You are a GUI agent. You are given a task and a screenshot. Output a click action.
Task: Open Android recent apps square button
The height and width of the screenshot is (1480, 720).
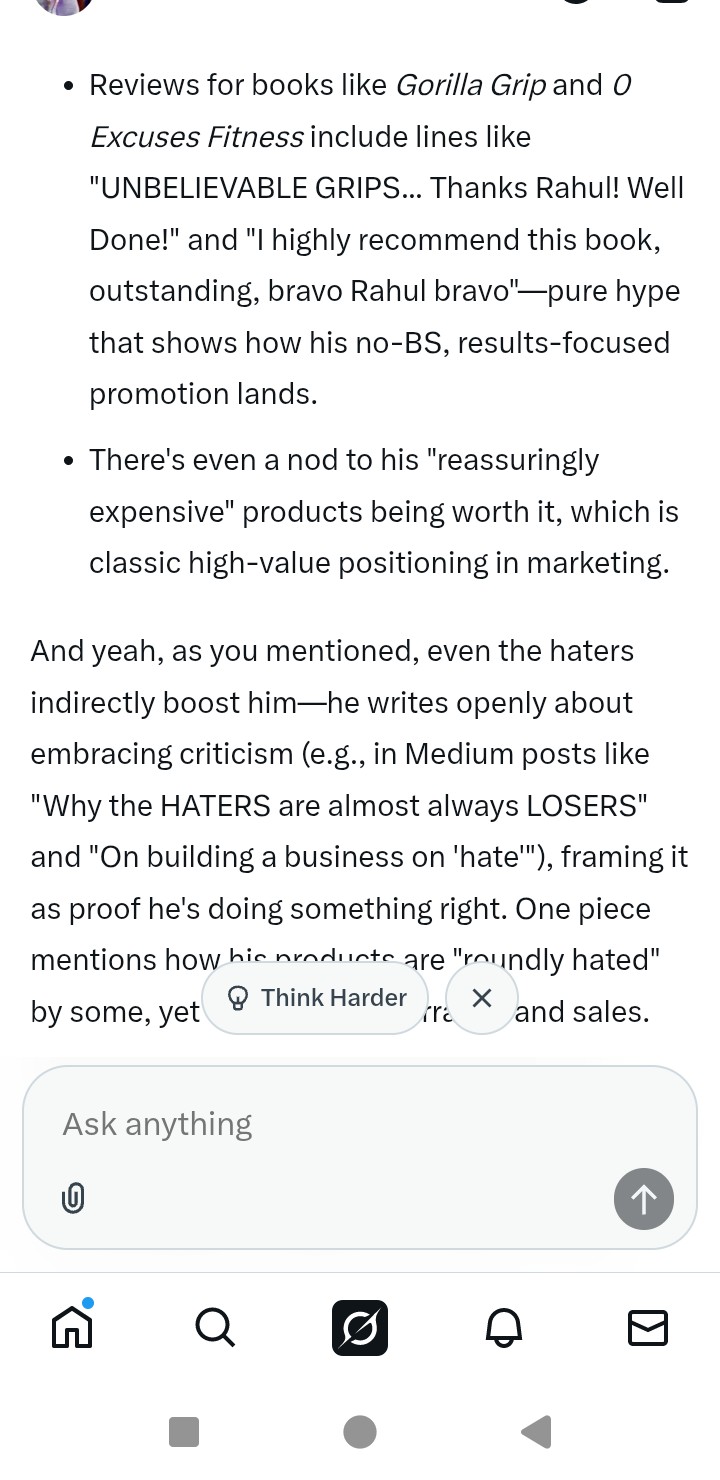184,1432
